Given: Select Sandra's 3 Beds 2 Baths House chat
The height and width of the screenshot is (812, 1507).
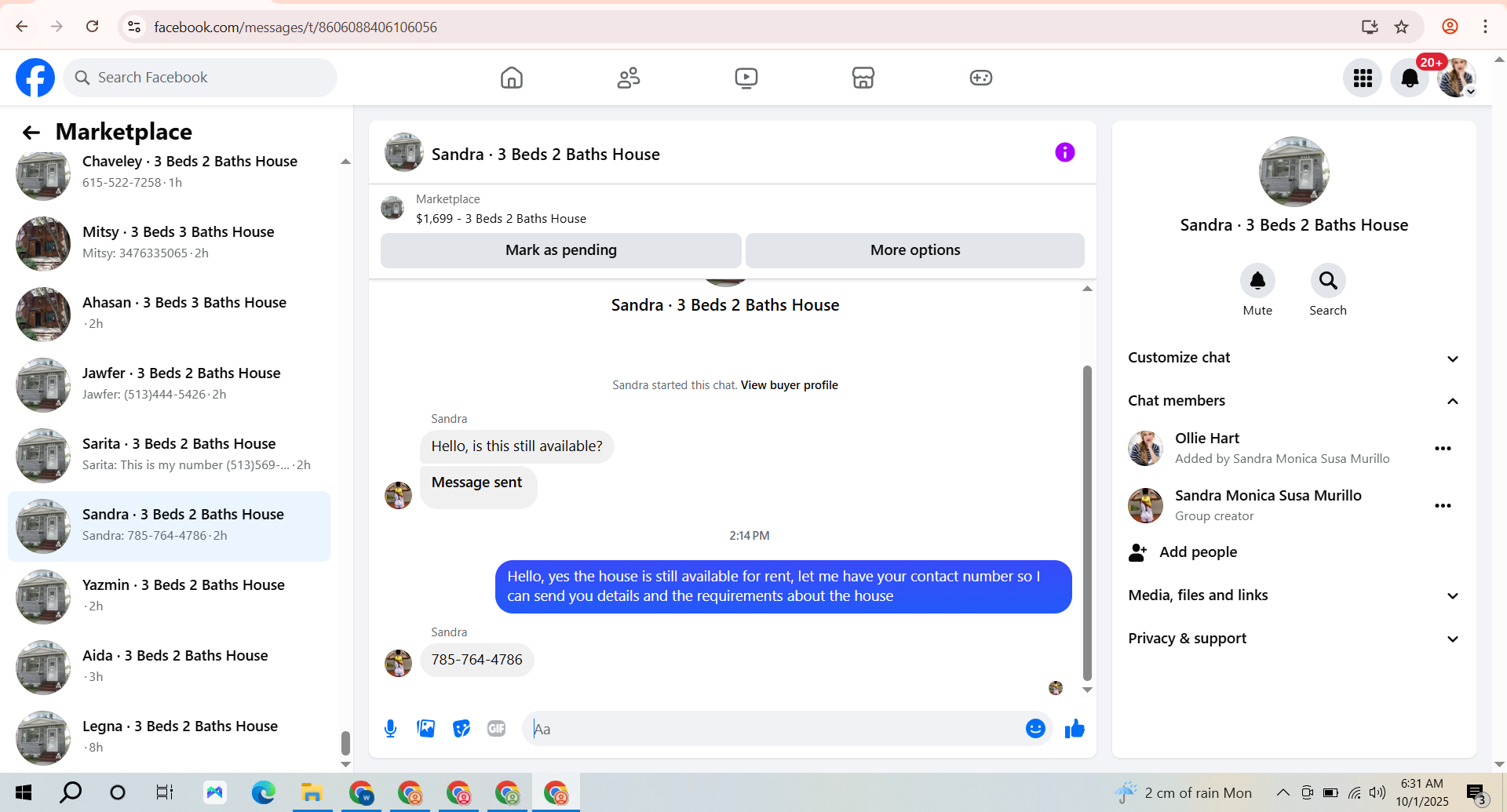Looking at the screenshot, I should pyautogui.click(x=169, y=526).
